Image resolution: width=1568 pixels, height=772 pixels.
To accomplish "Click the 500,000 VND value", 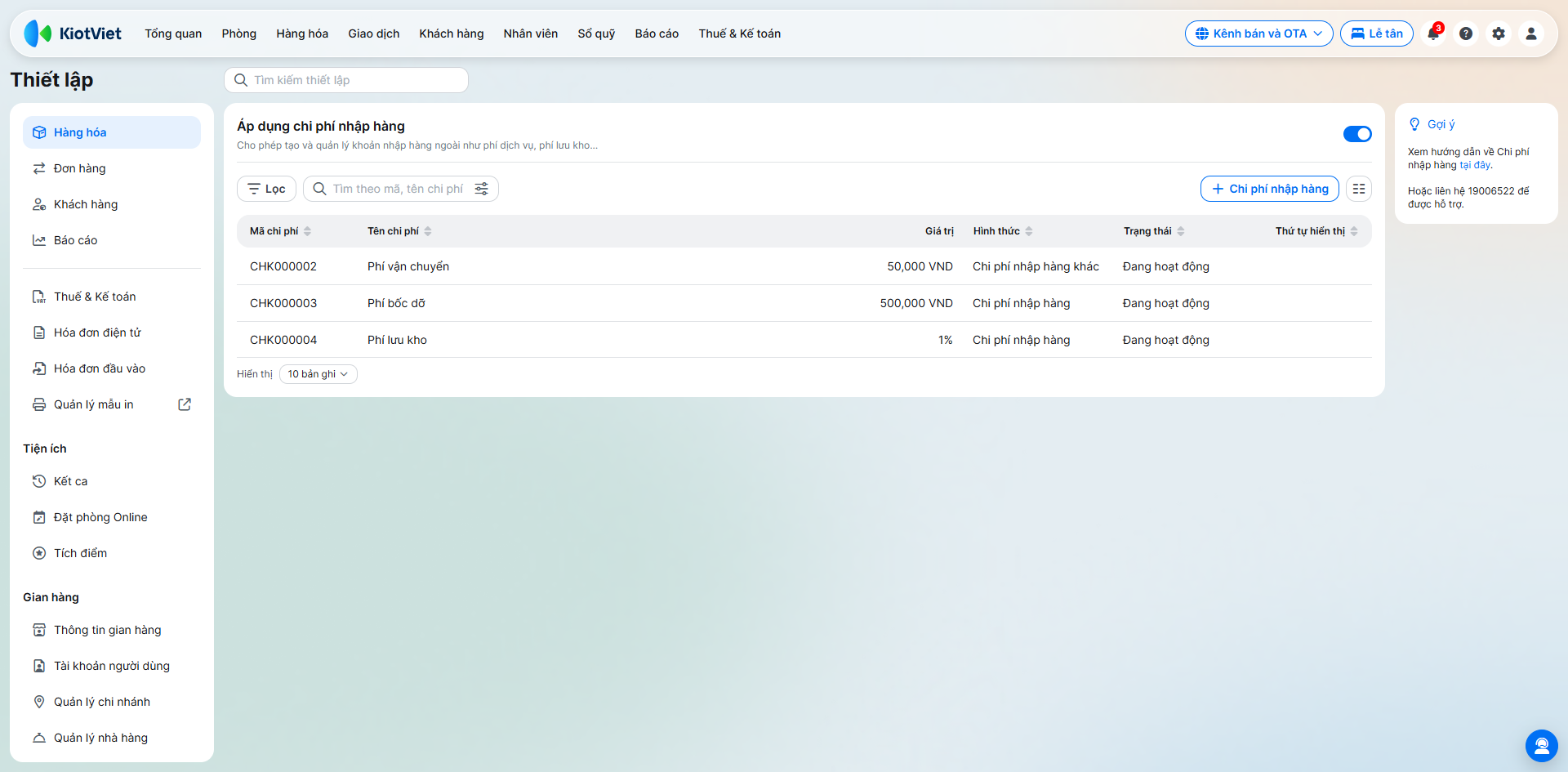I will pos(916,303).
